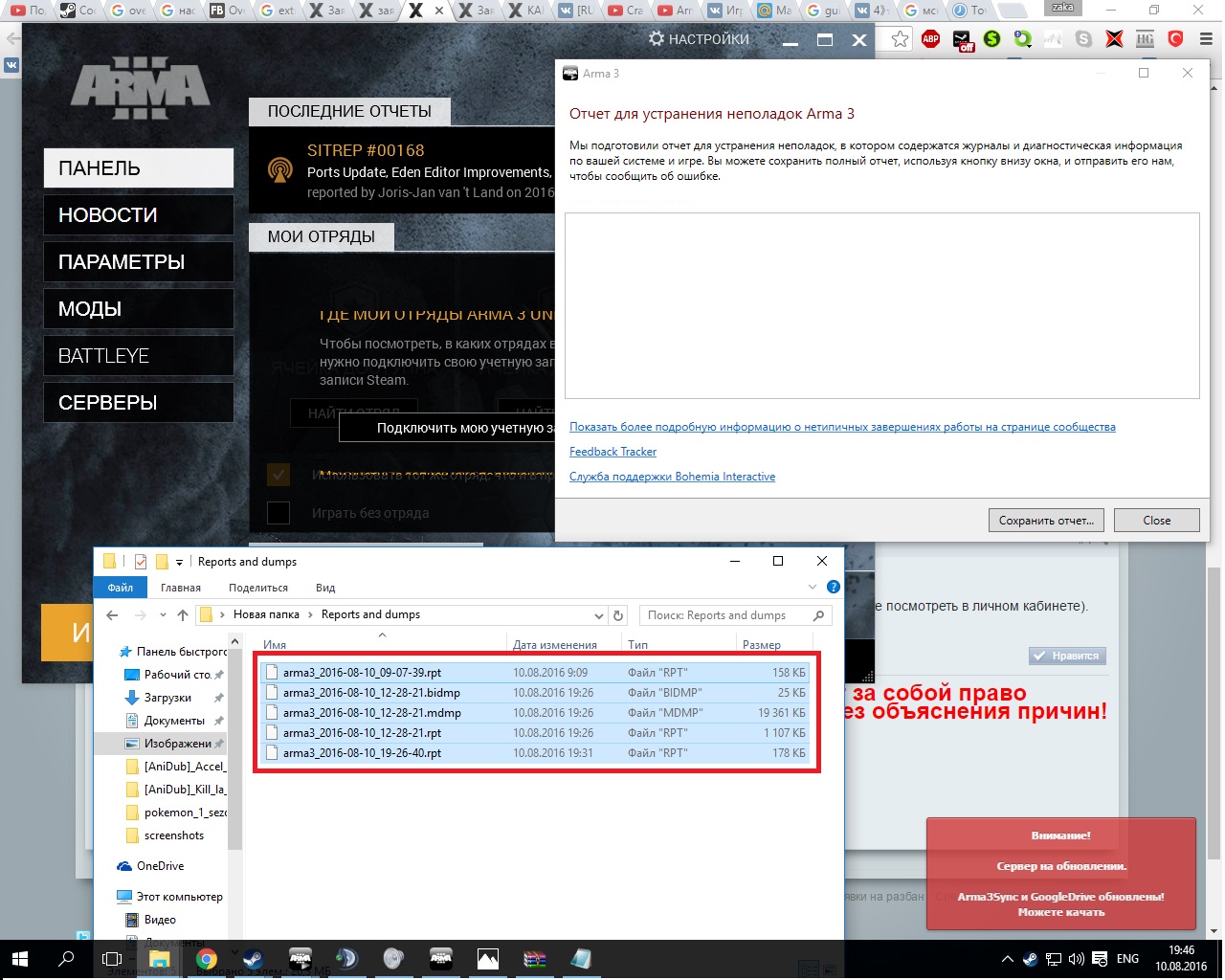Screen dimensions: 1225x980
Task: Open community page link about abnormal terminations
Action: click(x=842, y=427)
